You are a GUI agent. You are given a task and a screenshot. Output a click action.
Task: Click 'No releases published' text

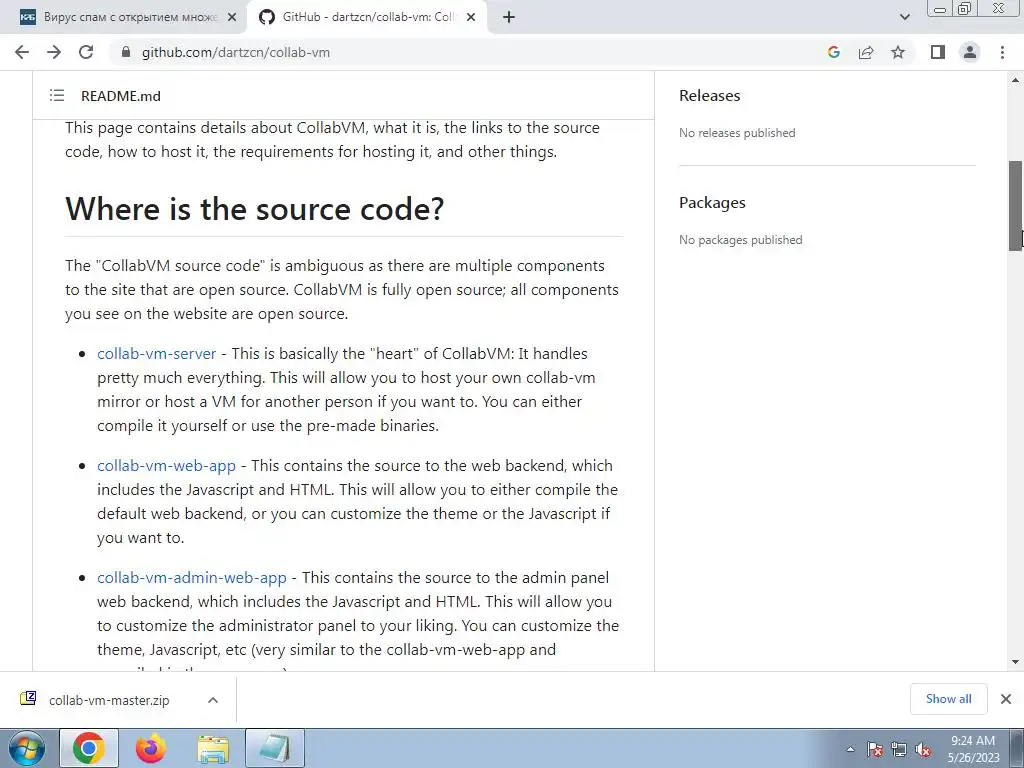737,133
